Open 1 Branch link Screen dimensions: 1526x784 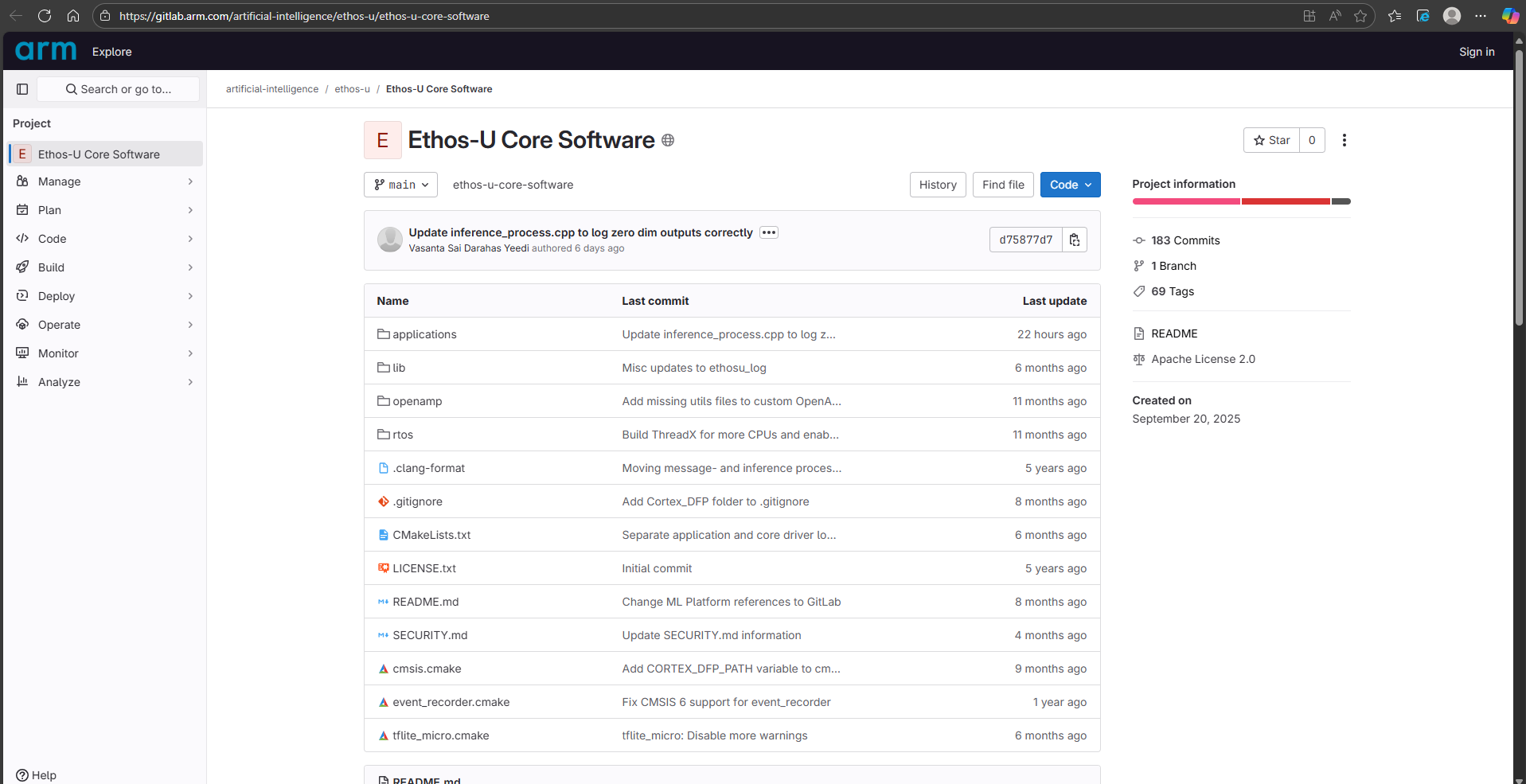coord(1173,266)
